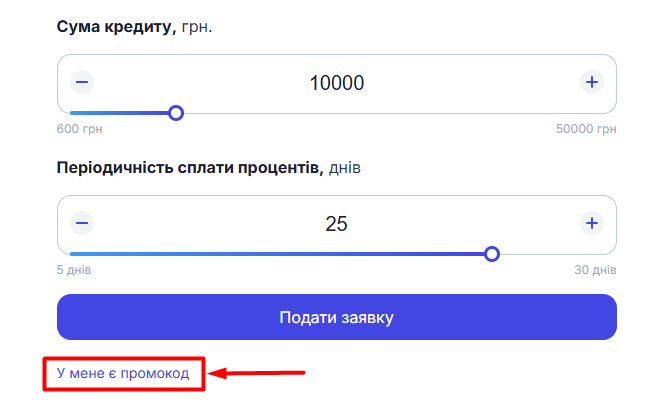Click period slider track right of handle
Viewport: 670px width, 400px height.
pyautogui.click(x=550, y=254)
